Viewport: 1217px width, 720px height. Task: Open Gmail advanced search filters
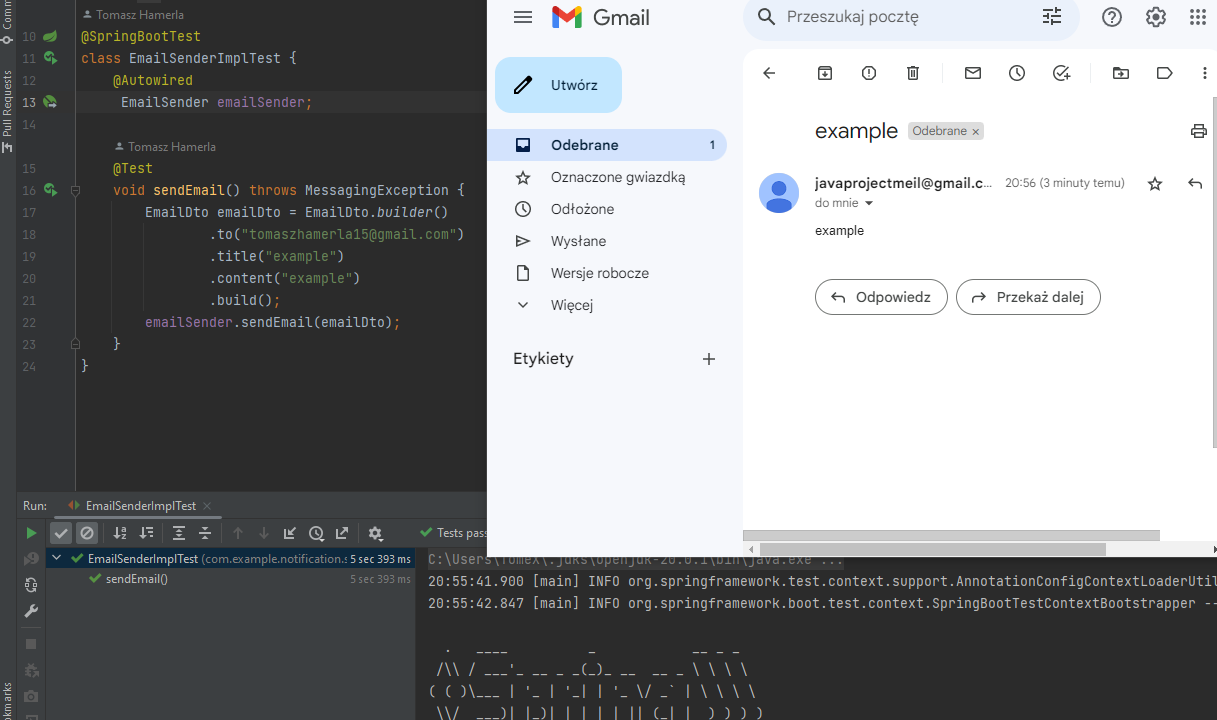(1051, 16)
